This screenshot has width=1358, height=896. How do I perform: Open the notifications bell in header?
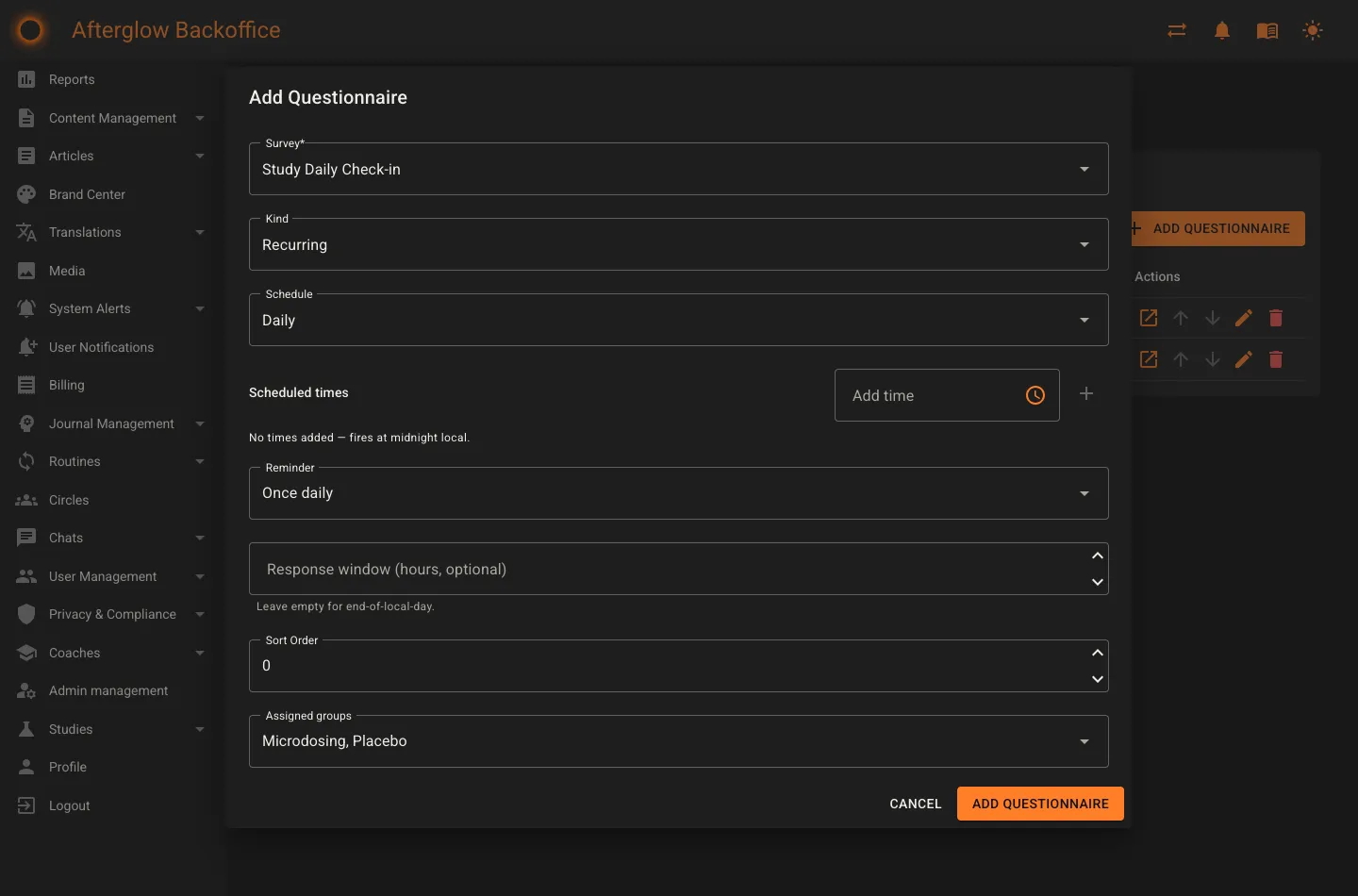point(1222,30)
